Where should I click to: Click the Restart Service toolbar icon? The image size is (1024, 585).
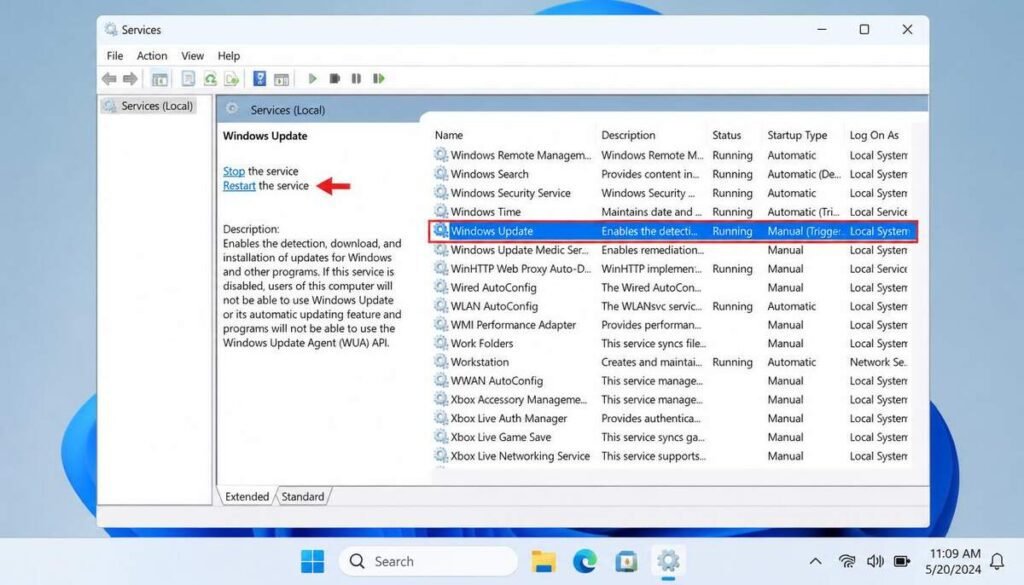pyautogui.click(x=379, y=79)
